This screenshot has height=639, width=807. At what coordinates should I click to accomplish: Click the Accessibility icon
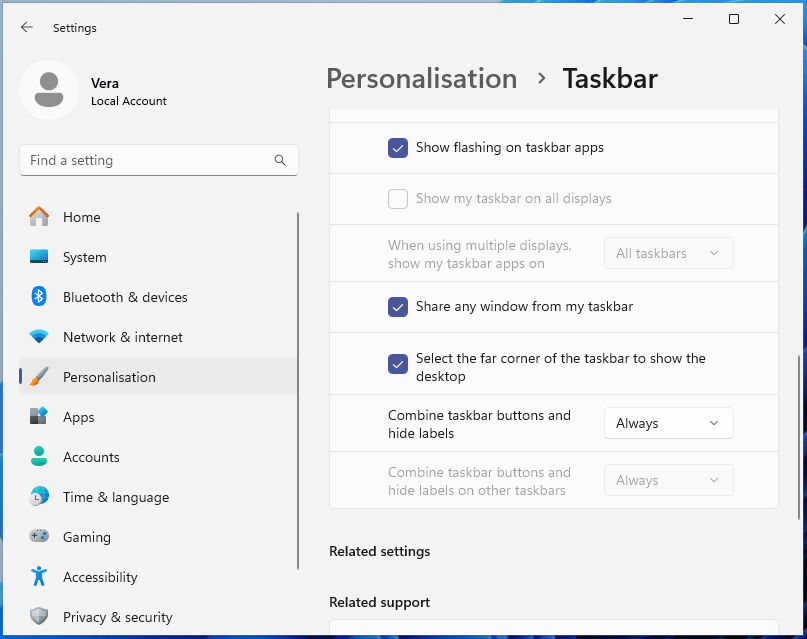tap(39, 577)
